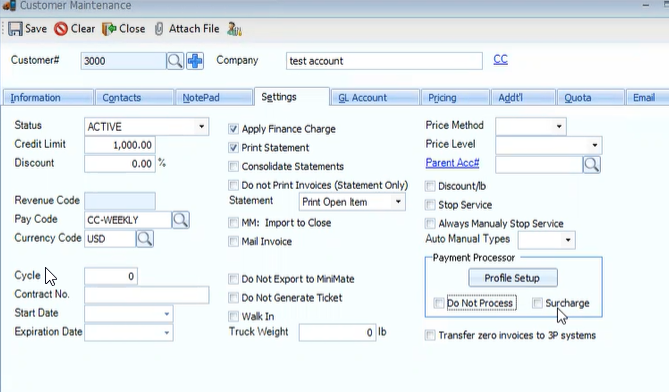Click the Close door icon
Viewport: 669px width, 392px height.
(109, 29)
